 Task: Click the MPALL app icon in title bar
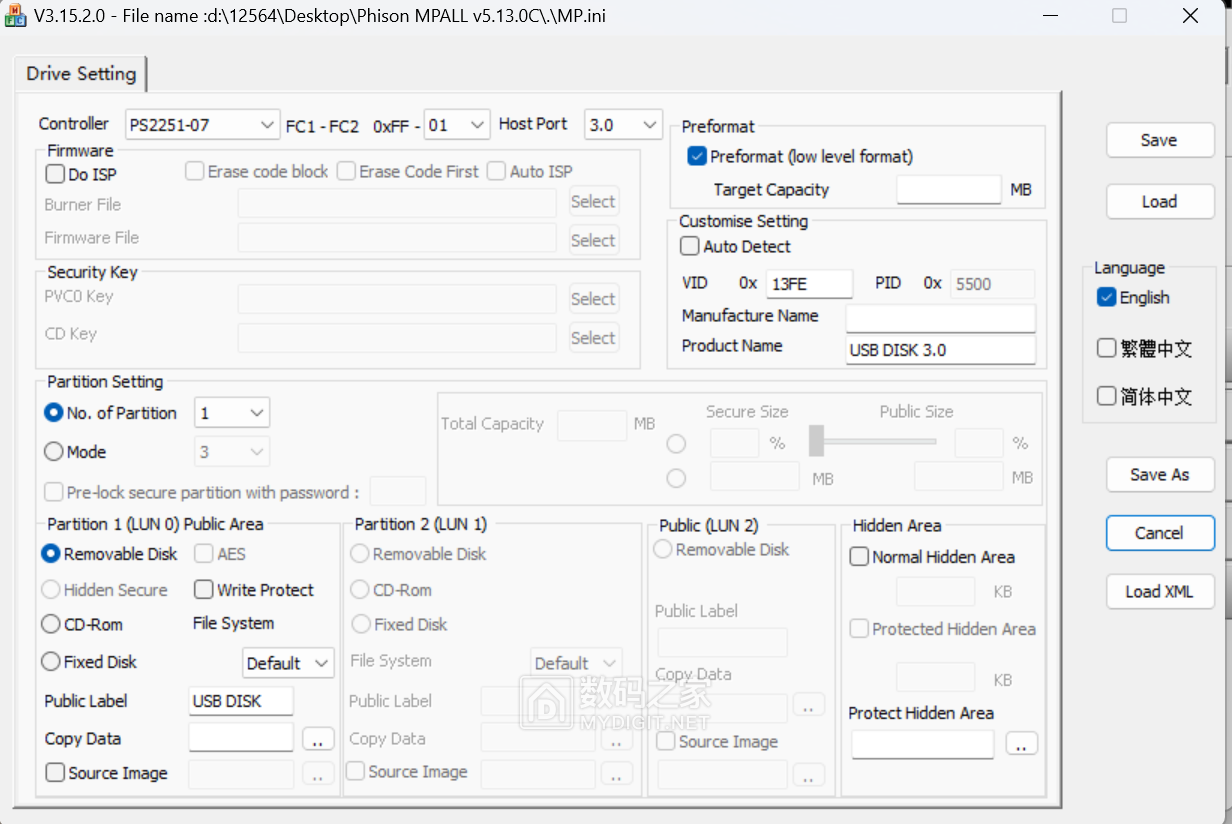[x=16, y=16]
